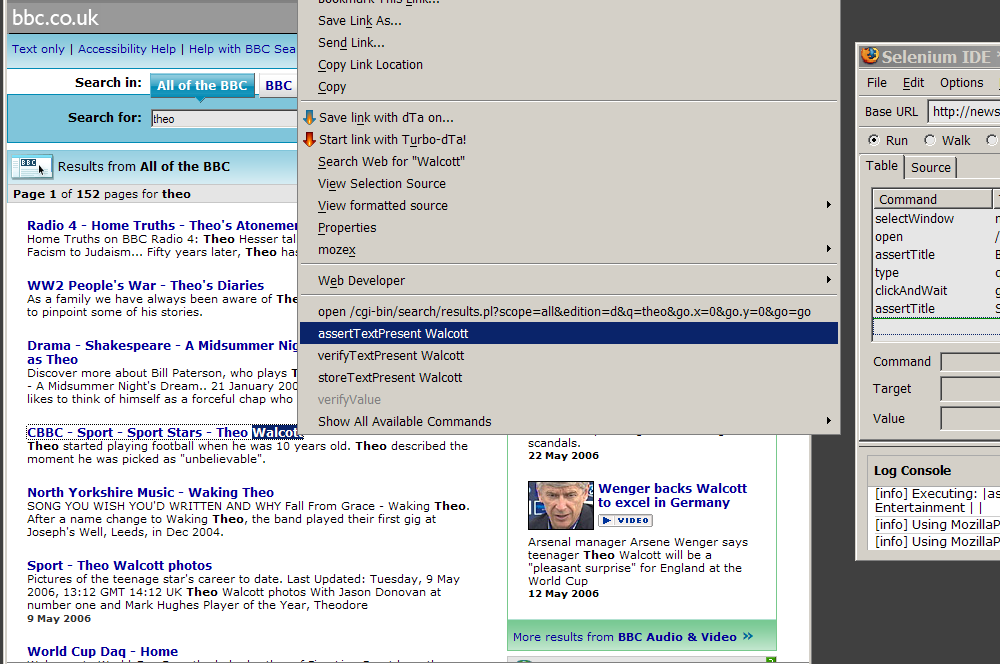The height and width of the screenshot is (664, 1000).
Task: Open Drama Shakespeare Midsummer Night result link
Action: (162, 352)
